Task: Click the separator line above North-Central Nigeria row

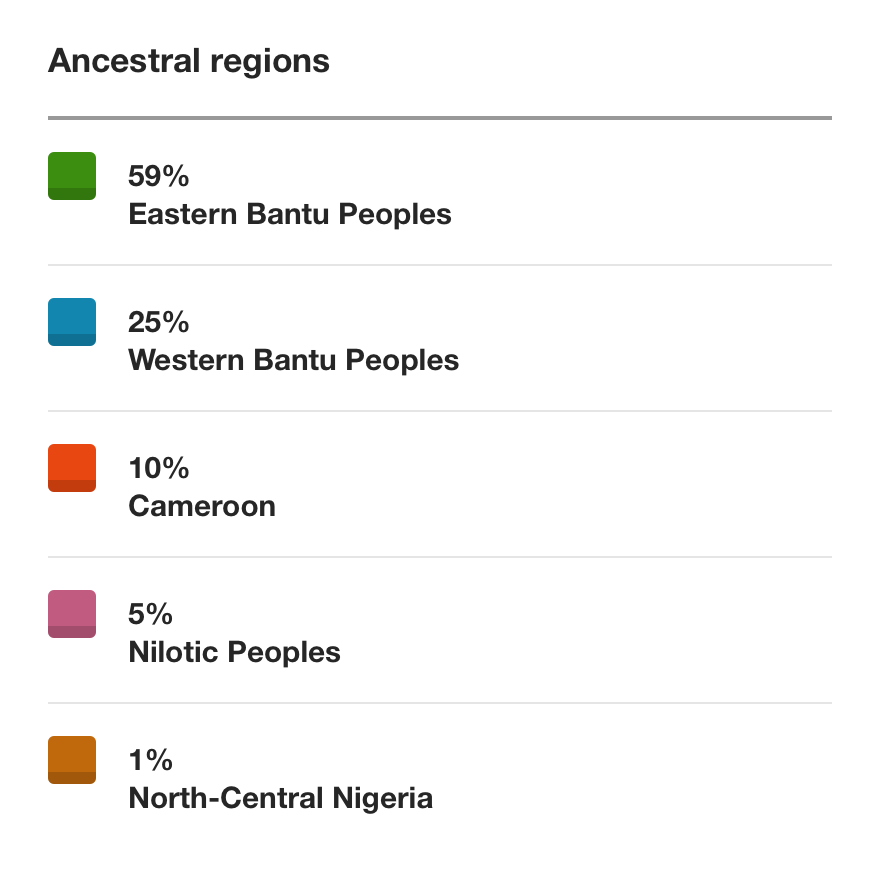Action: click(x=440, y=703)
